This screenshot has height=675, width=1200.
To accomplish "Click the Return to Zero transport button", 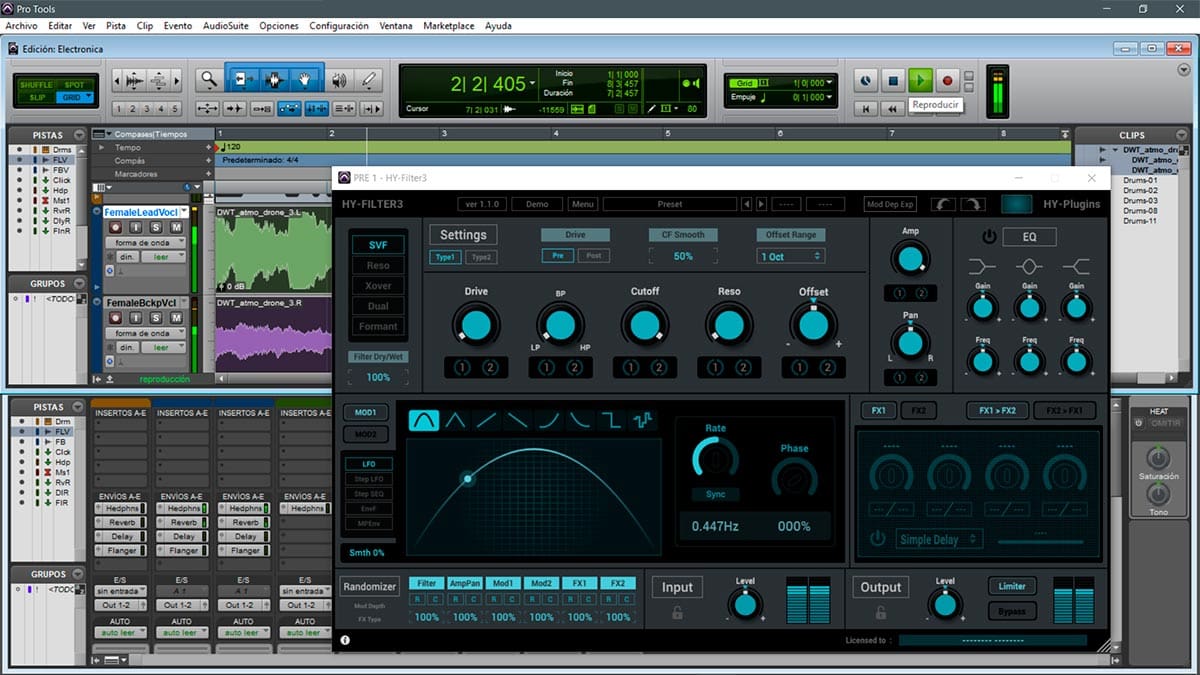I will click(x=867, y=108).
